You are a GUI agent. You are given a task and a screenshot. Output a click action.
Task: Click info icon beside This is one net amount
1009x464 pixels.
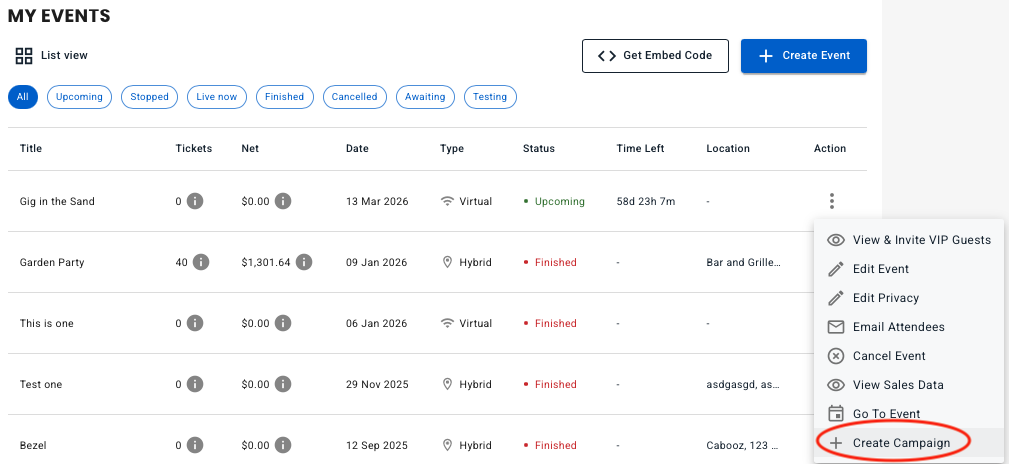[x=283, y=323]
